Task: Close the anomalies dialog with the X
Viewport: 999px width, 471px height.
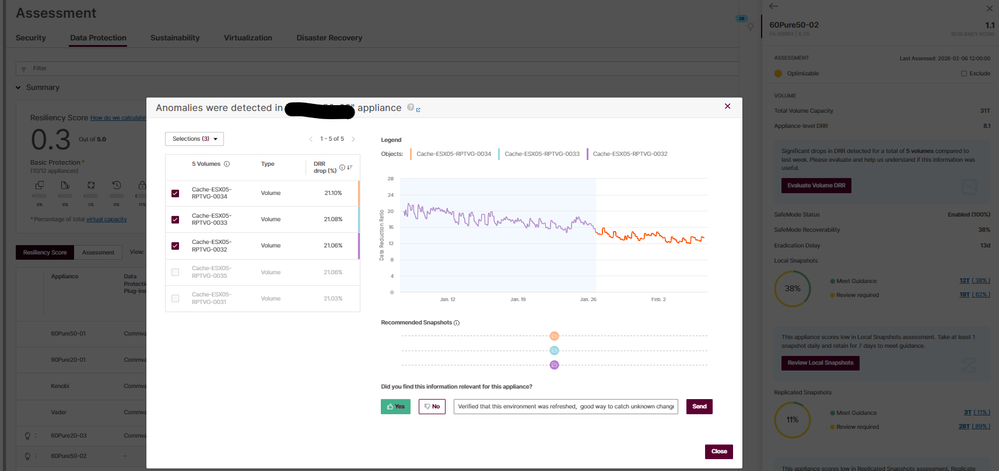Action: tap(727, 106)
